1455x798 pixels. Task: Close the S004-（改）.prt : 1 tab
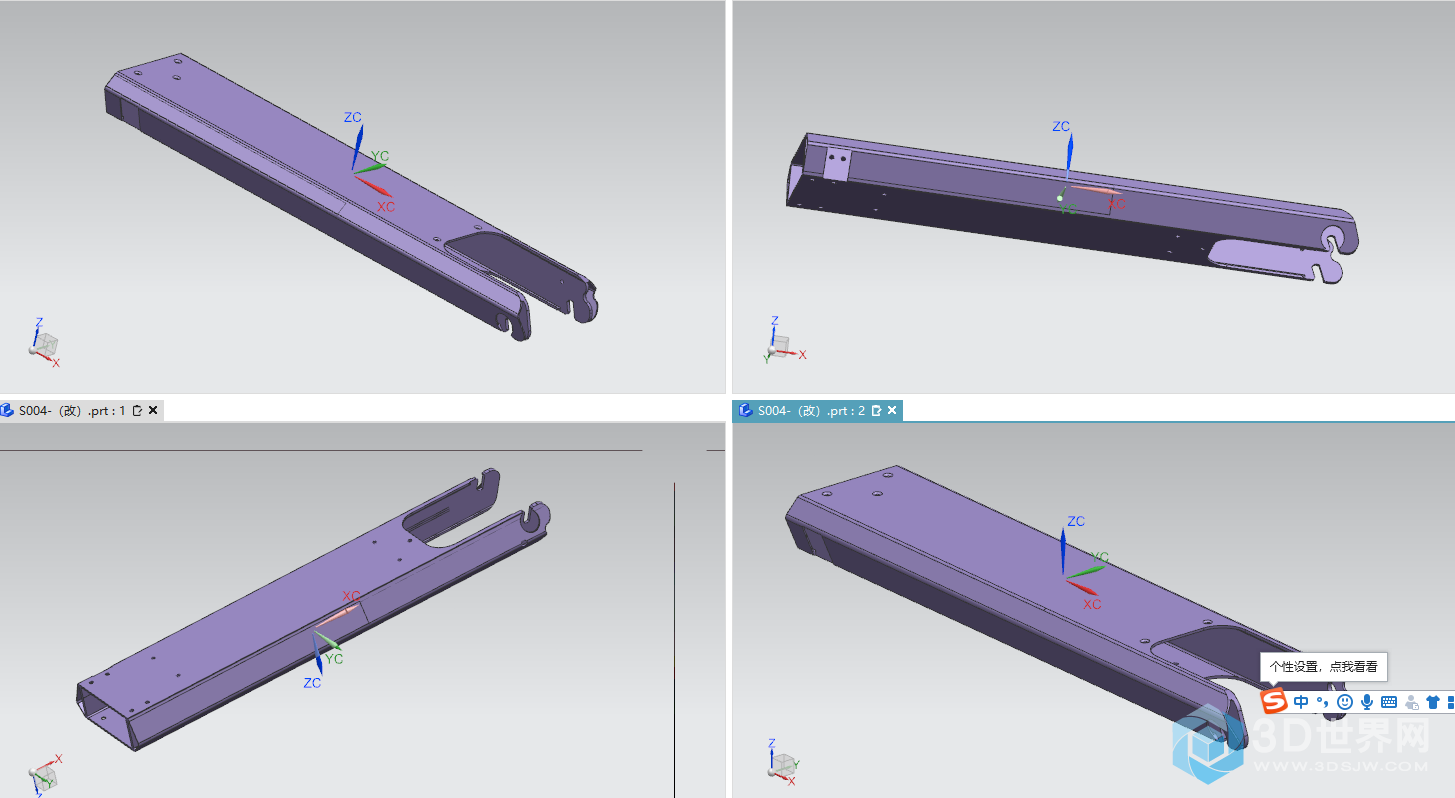(153, 410)
